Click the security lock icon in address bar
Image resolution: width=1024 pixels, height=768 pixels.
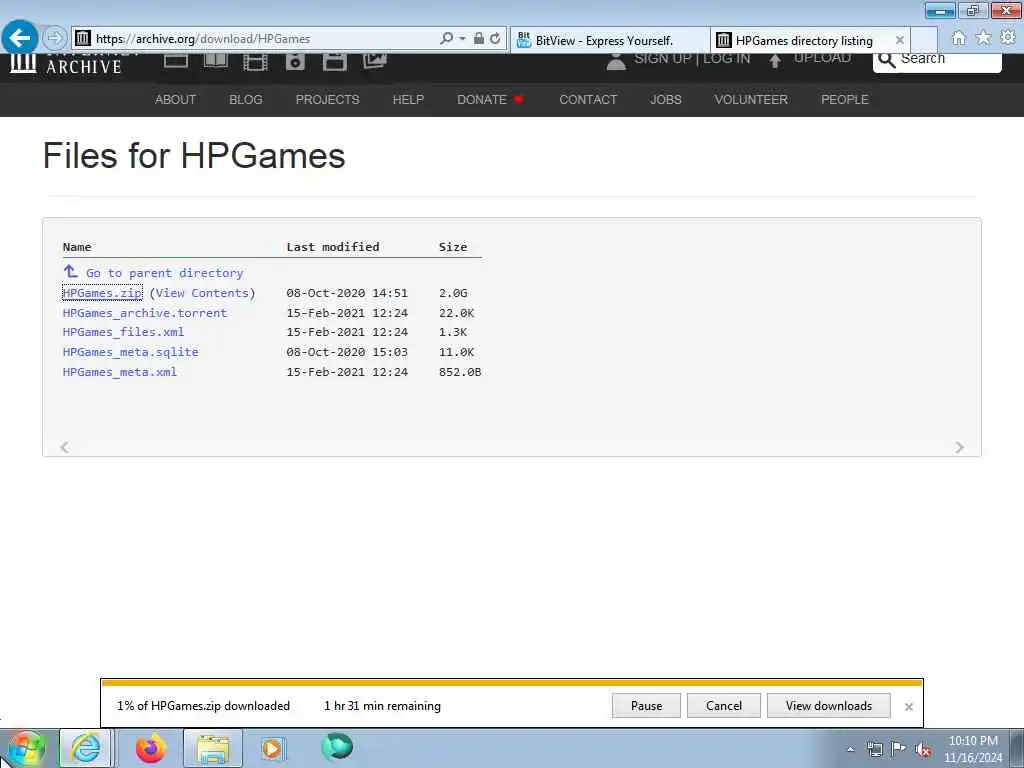pos(479,39)
